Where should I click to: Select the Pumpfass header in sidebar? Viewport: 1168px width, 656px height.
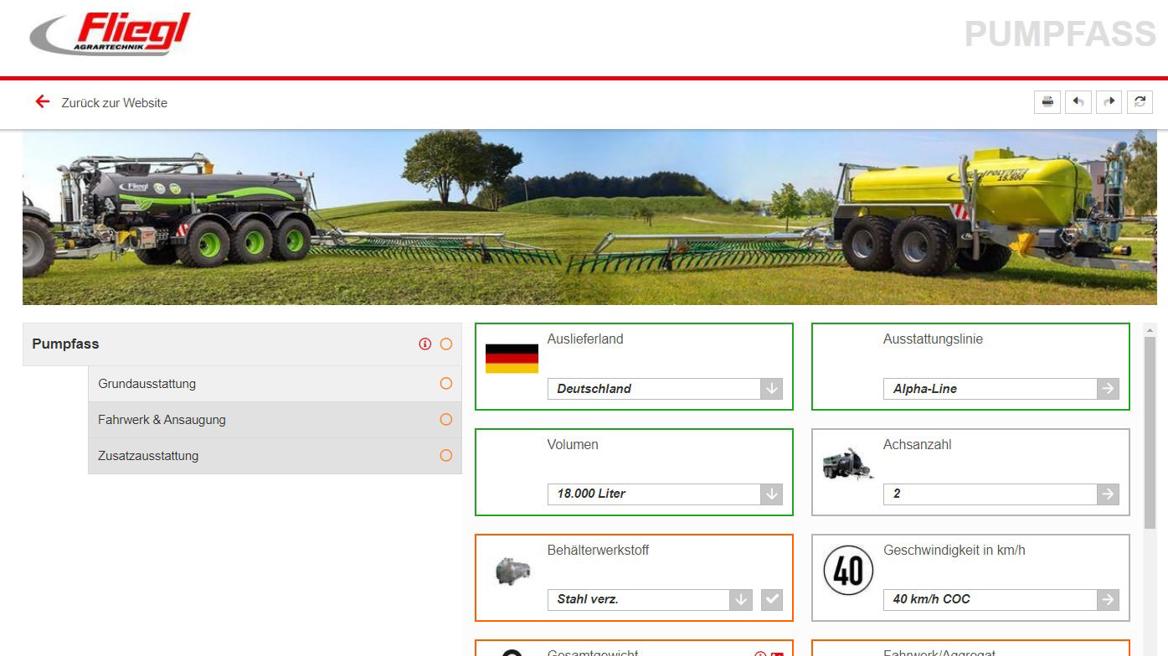coord(66,344)
